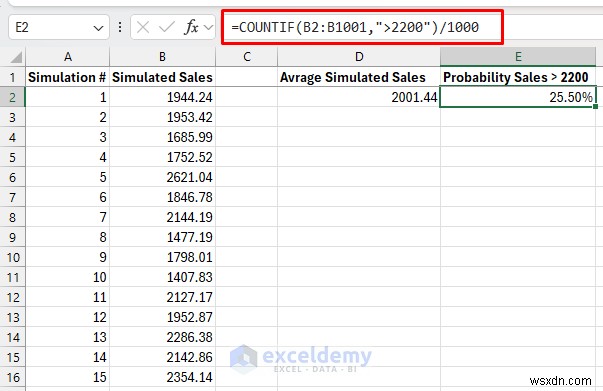Click the 'Simulation #' header cell
The image size is (603, 391).
point(68,77)
